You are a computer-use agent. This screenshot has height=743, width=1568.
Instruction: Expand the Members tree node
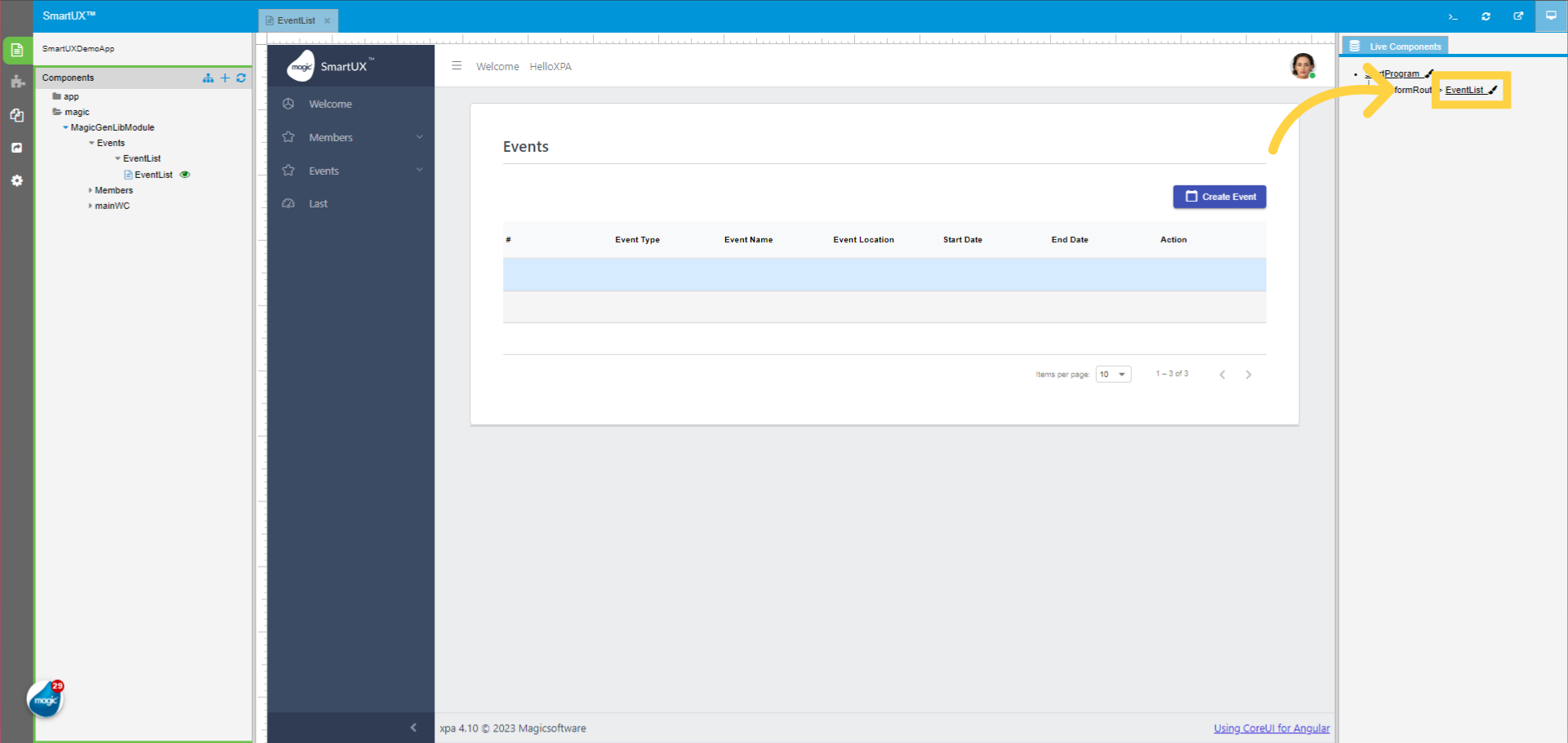click(x=91, y=189)
